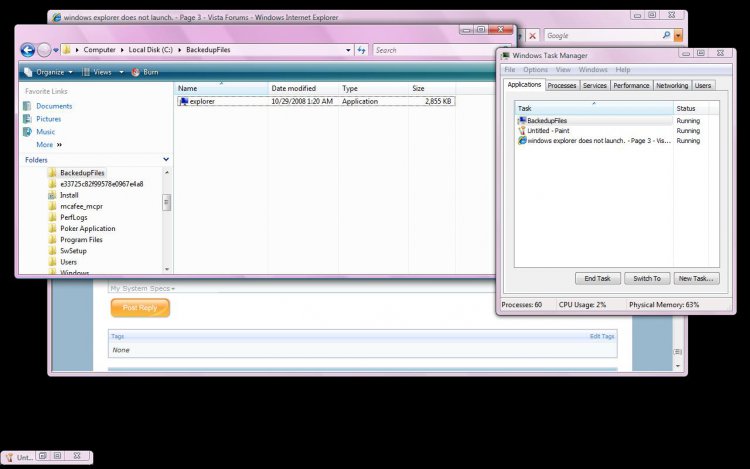Click the folder icon in Explorer address bar
750x469 pixels.
[67, 49]
